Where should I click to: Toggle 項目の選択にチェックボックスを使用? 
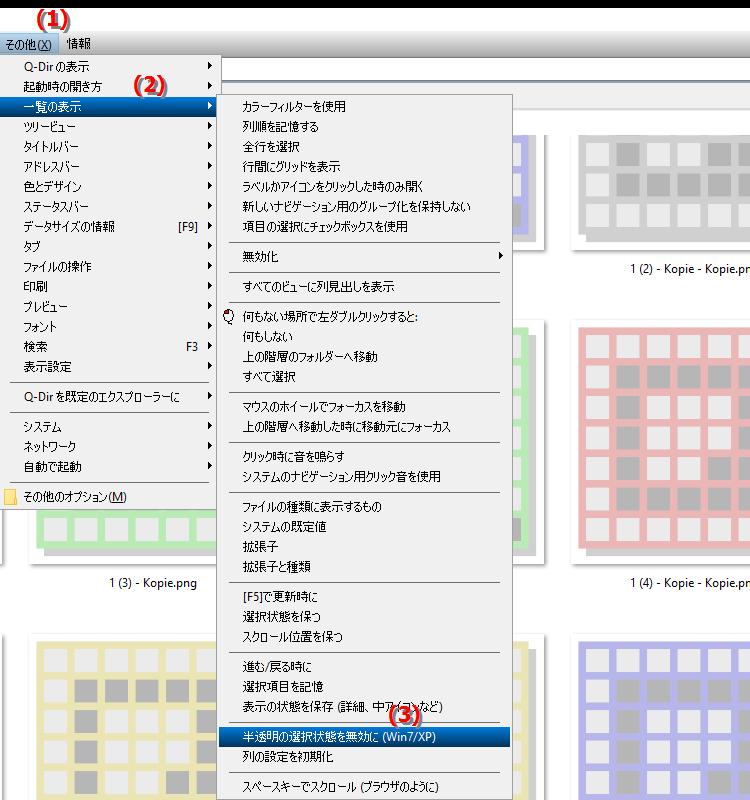325,227
